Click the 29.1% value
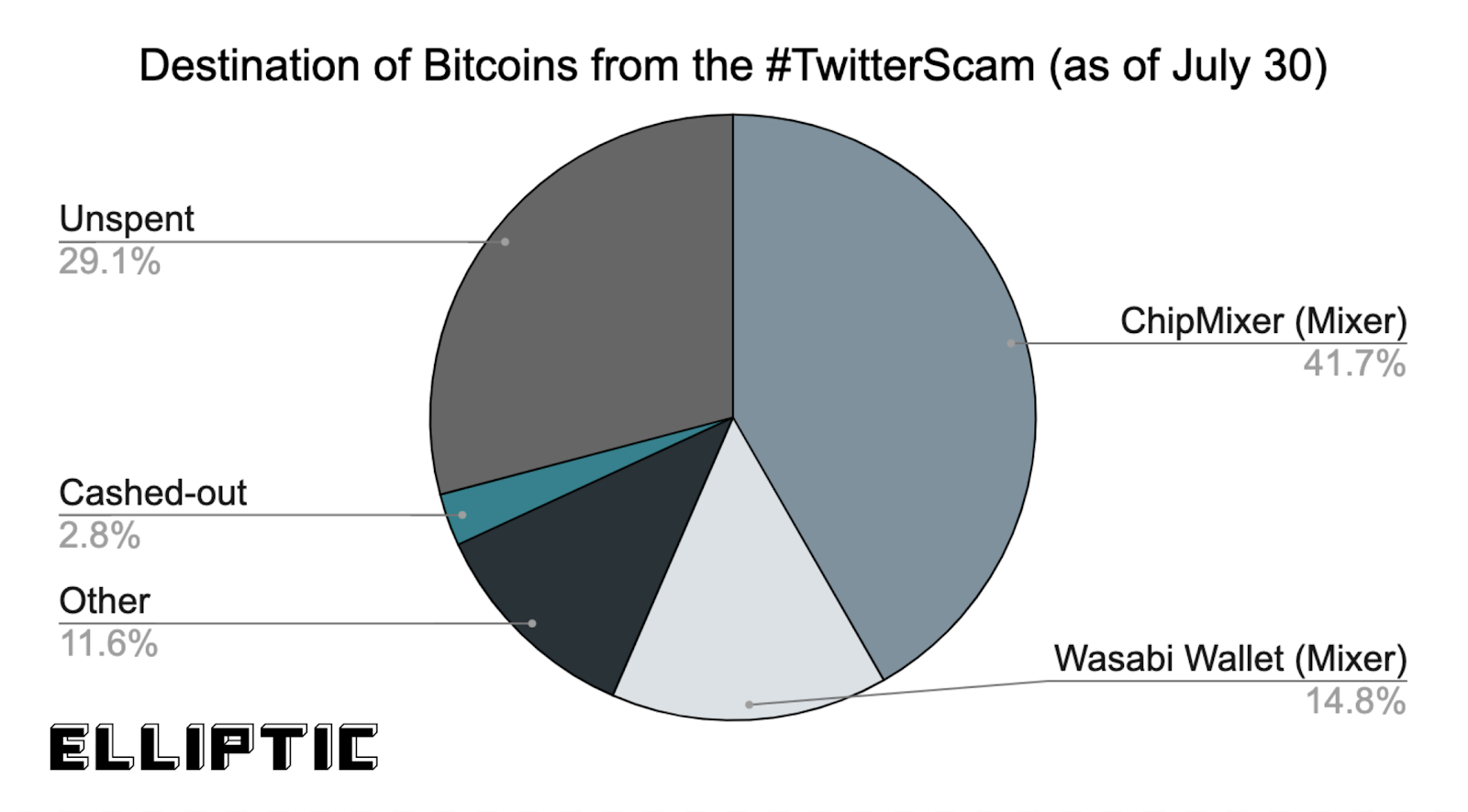1468x812 pixels. click(109, 261)
